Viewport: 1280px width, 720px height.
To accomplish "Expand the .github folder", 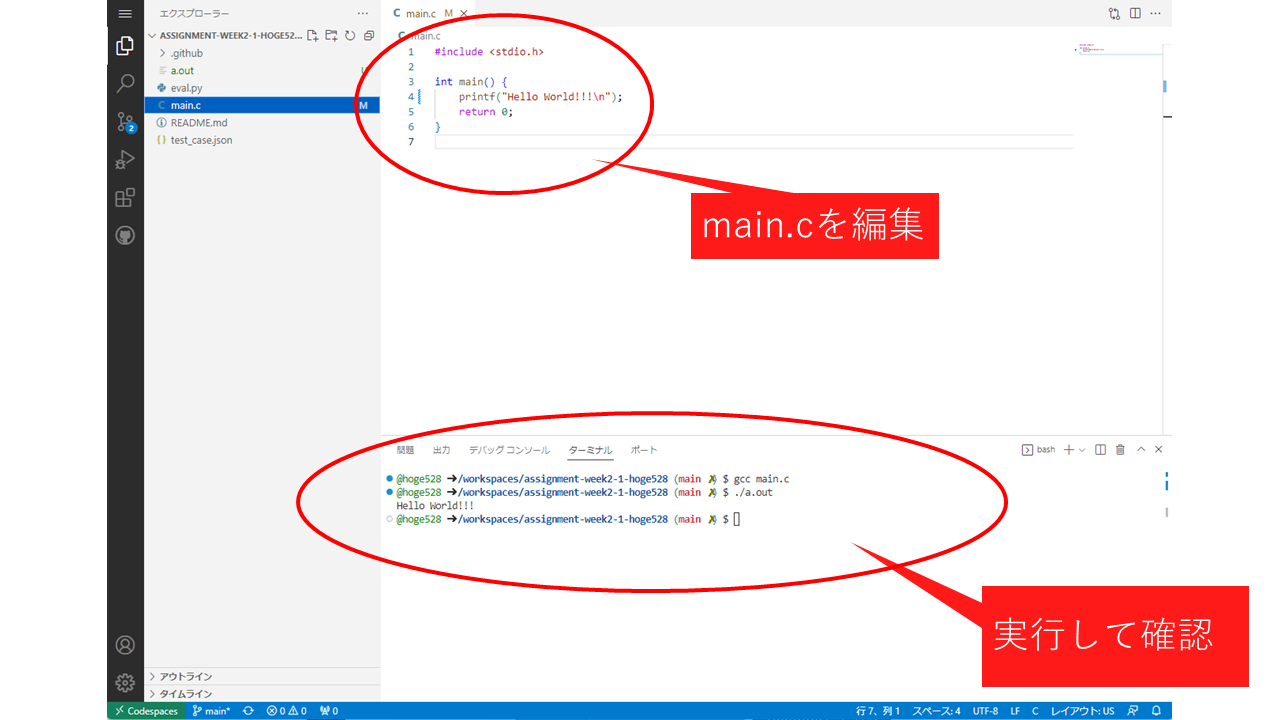I will tap(186, 53).
